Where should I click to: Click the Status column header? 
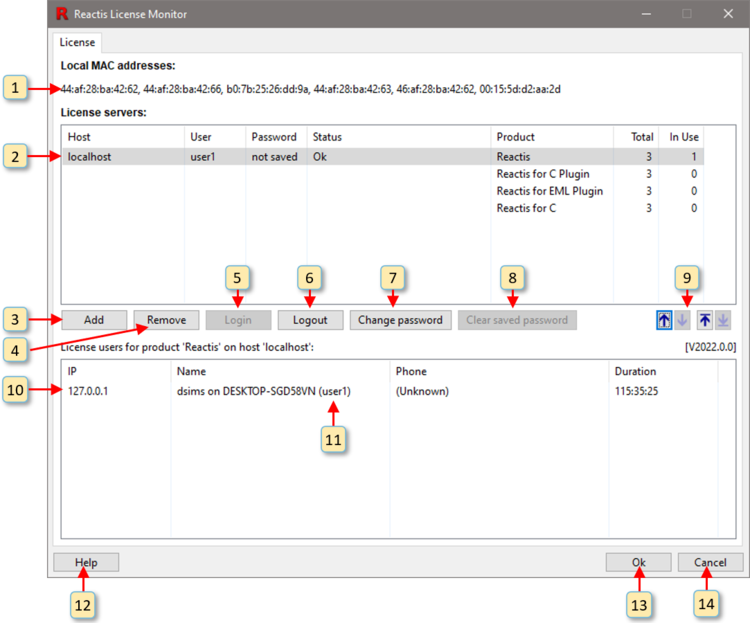point(398,137)
